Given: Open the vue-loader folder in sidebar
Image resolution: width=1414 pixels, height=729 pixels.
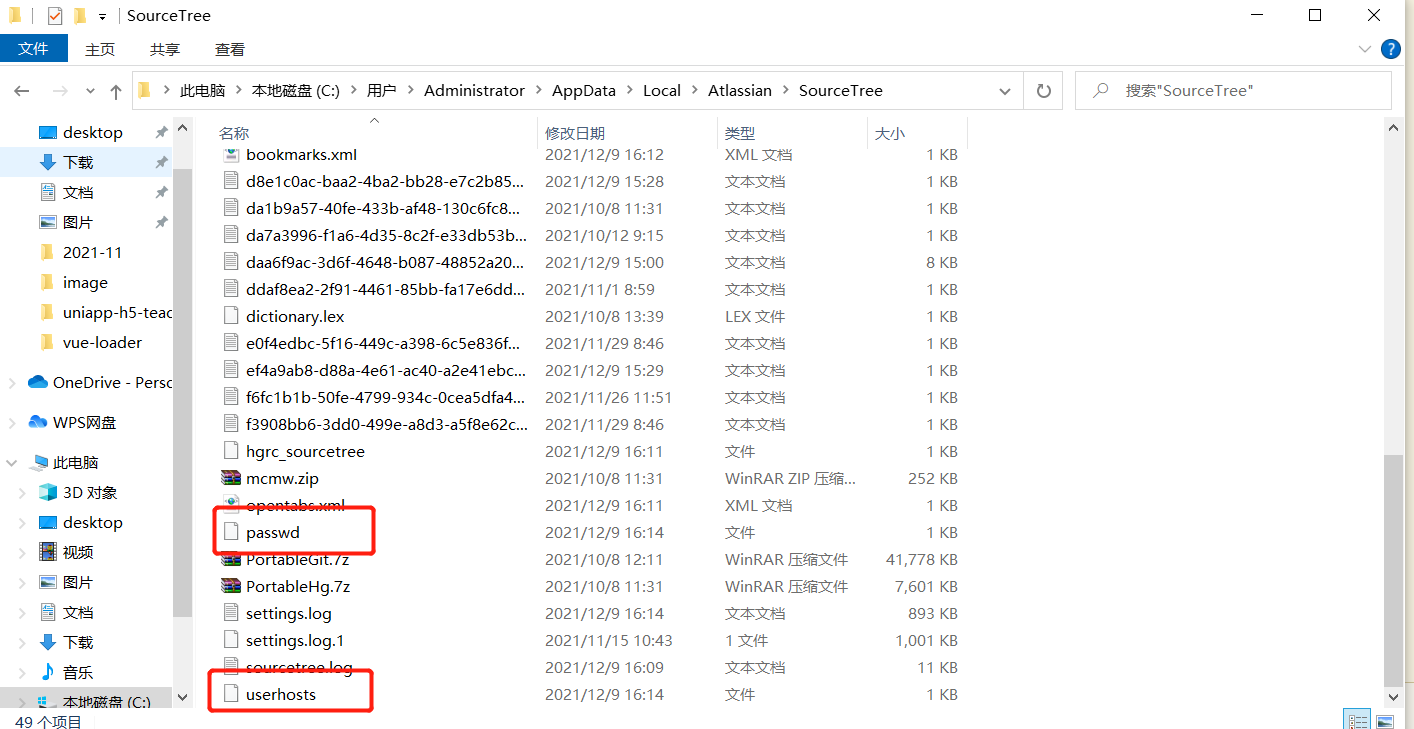Looking at the screenshot, I should pos(102,343).
